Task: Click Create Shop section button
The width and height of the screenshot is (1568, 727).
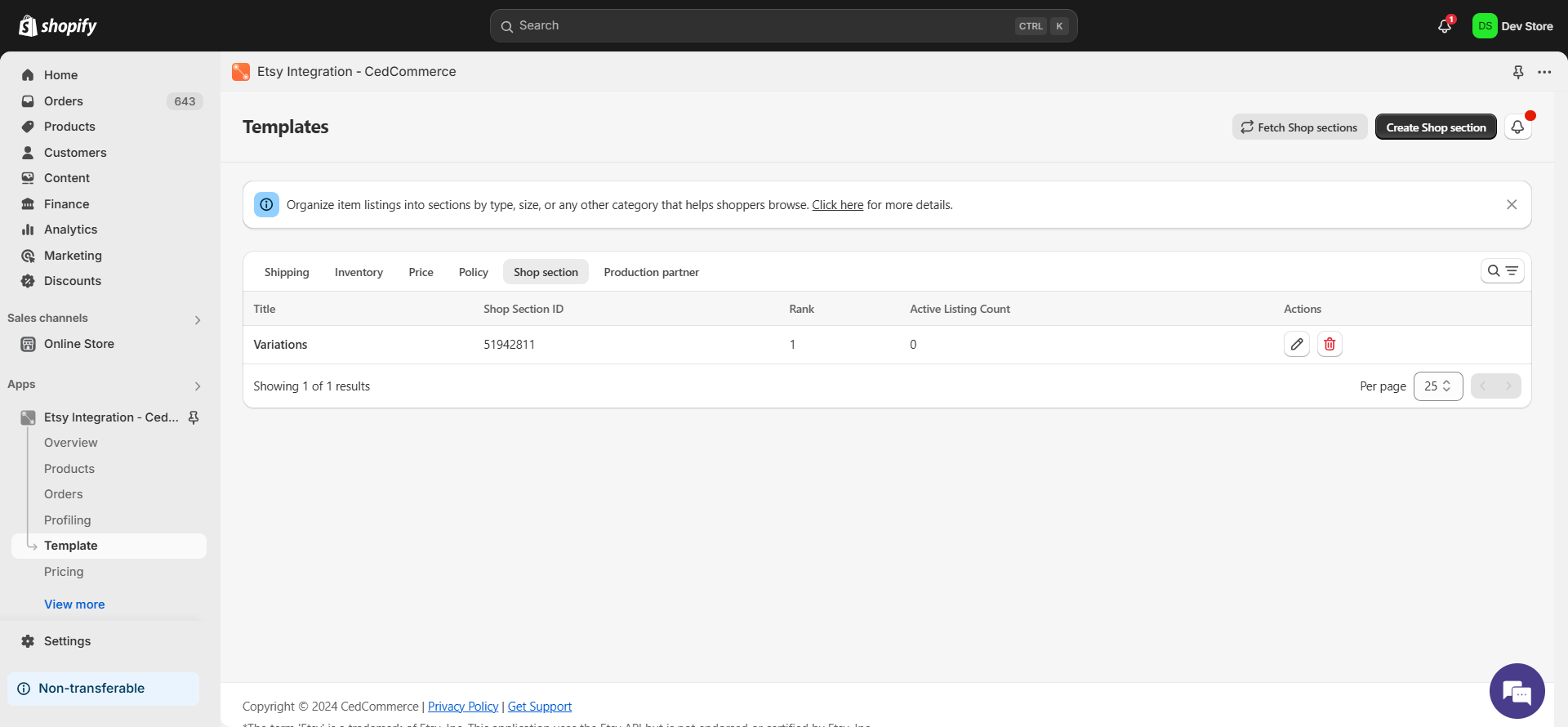Action: pos(1436,127)
